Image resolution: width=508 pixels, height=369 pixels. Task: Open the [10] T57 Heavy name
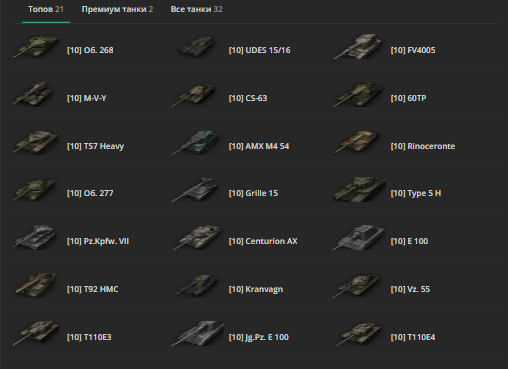coord(95,146)
